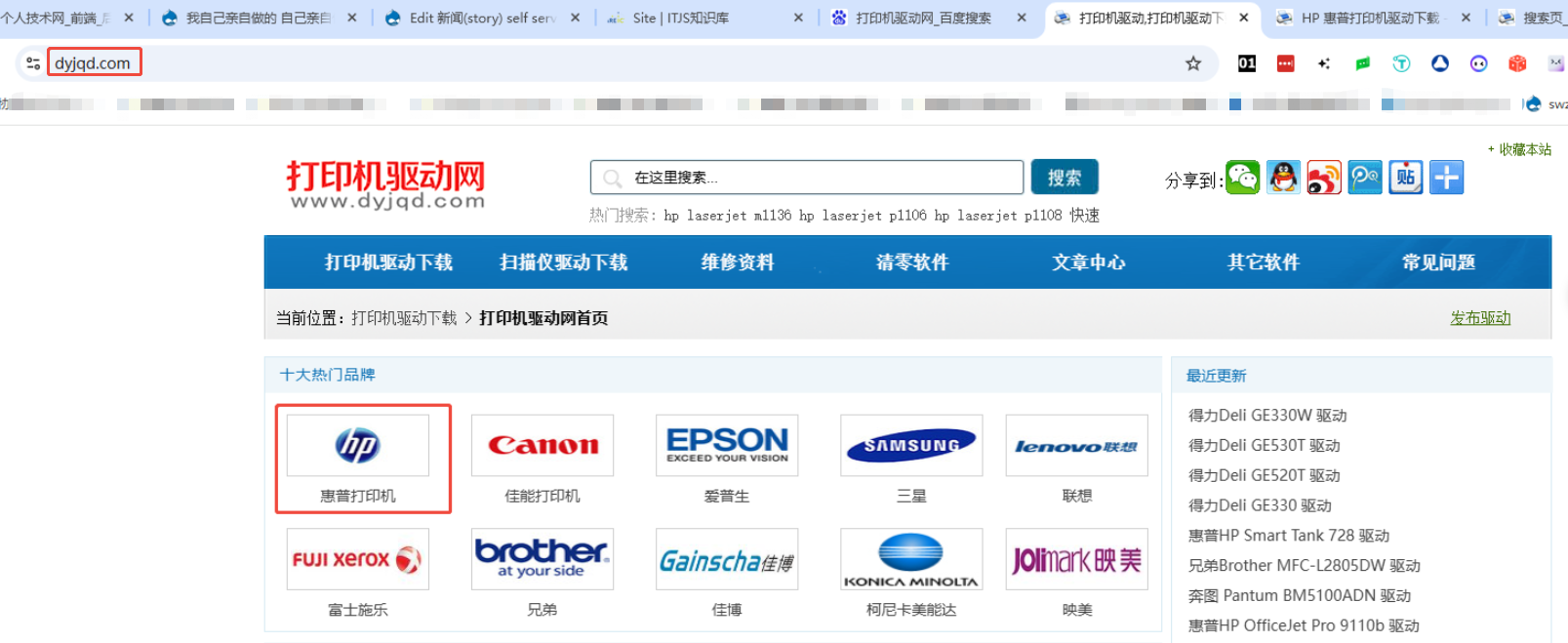Open the 打印机驱动下载 navigation menu
Viewport: 1568px width, 643px height.
(388, 262)
